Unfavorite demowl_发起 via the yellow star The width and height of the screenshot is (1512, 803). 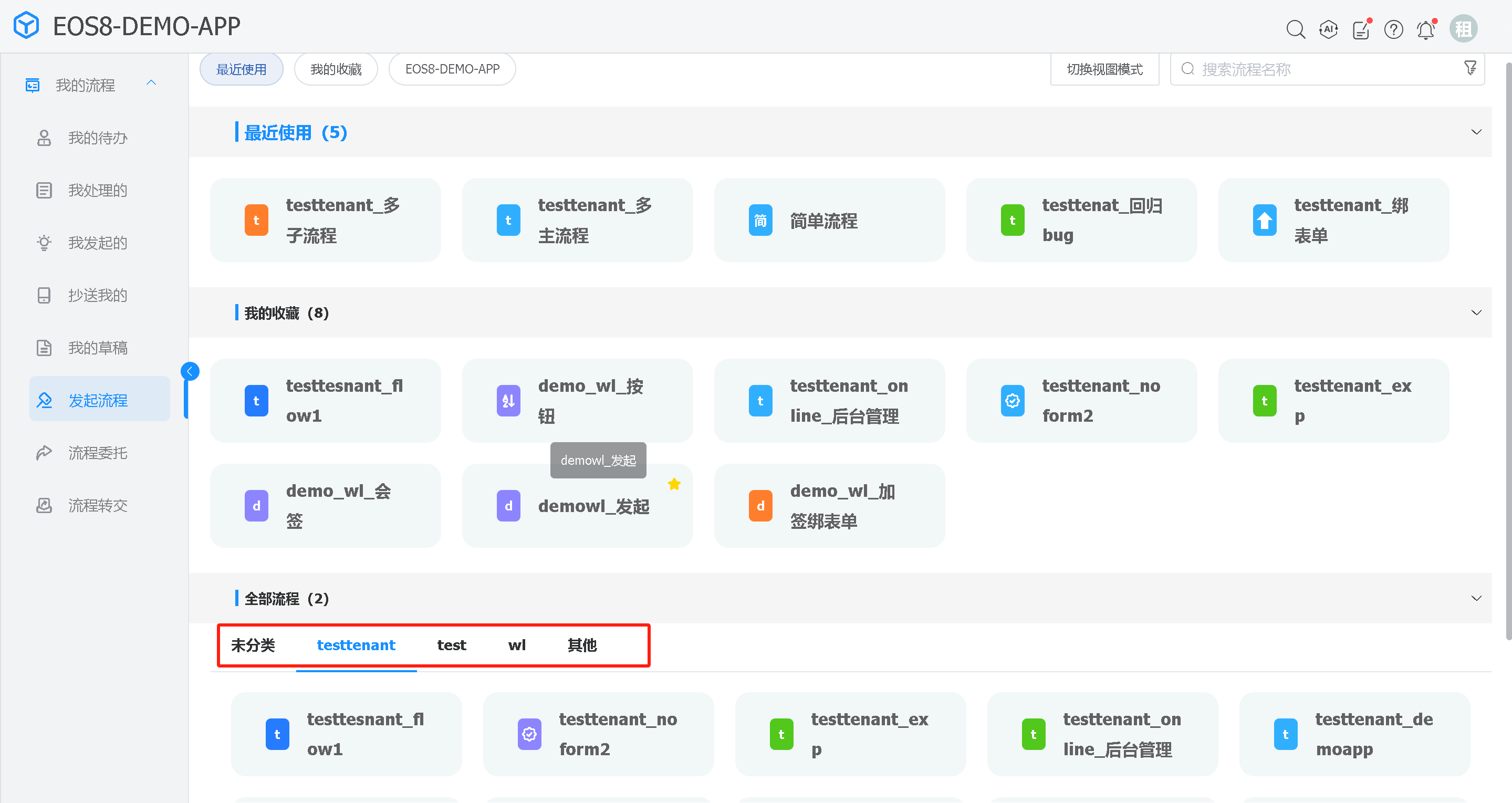coord(674,484)
